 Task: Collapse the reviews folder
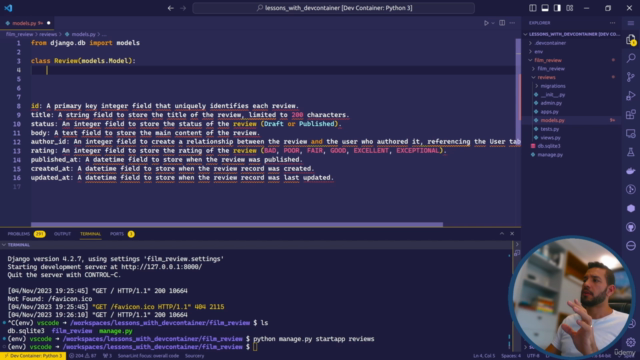coord(546,77)
